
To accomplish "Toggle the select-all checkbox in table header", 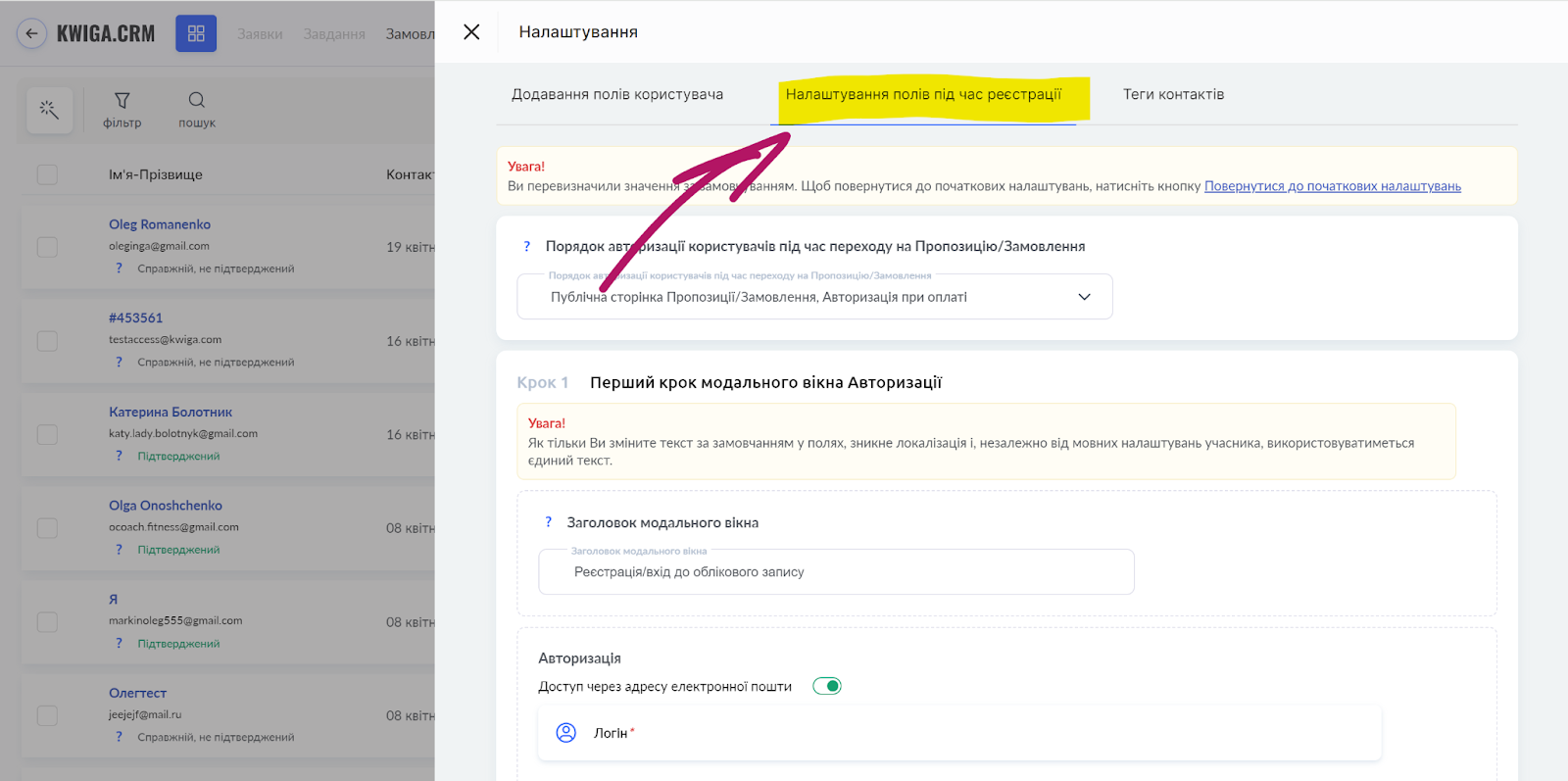I will click(47, 174).
